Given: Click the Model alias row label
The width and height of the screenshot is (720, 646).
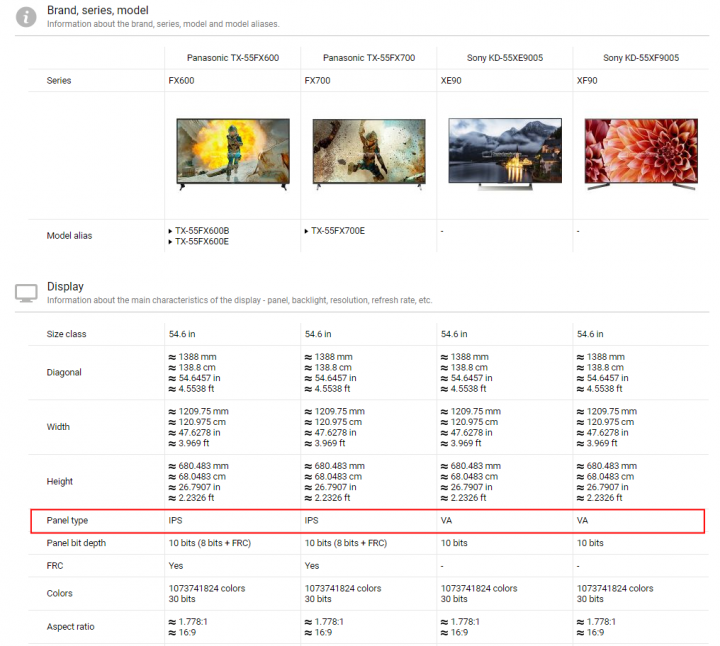Looking at the screenshot, I should pos(69,236).
